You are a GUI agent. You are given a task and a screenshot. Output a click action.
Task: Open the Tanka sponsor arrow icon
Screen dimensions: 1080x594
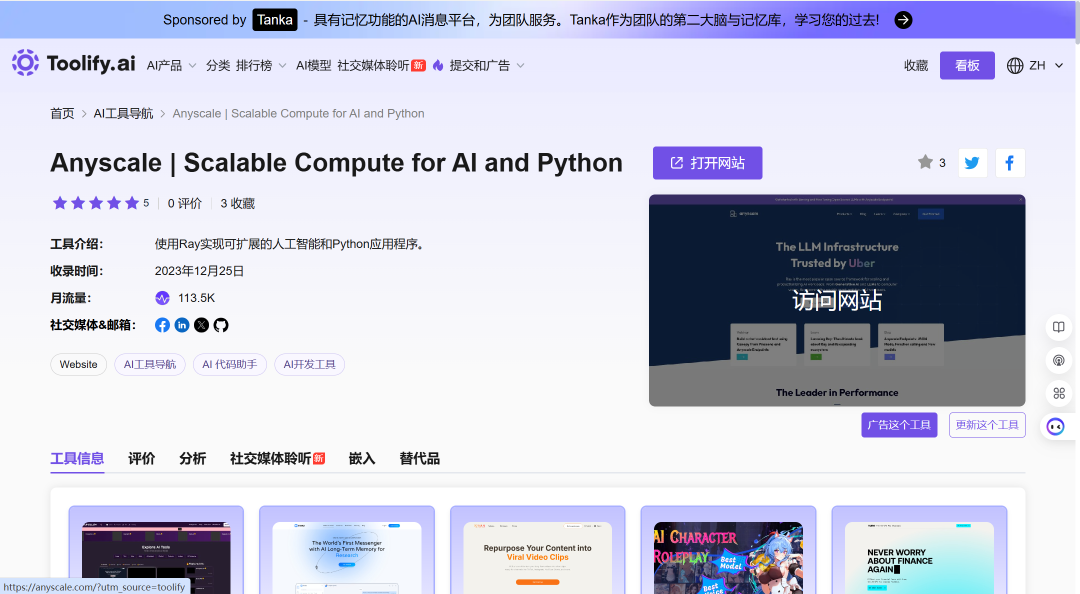tap(903, 20)
